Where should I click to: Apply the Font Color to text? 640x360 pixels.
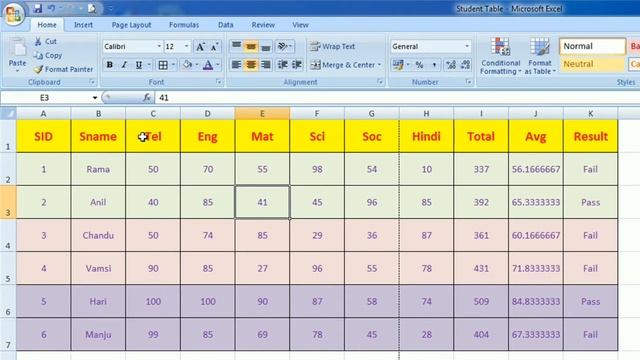[x=208, y=64]
